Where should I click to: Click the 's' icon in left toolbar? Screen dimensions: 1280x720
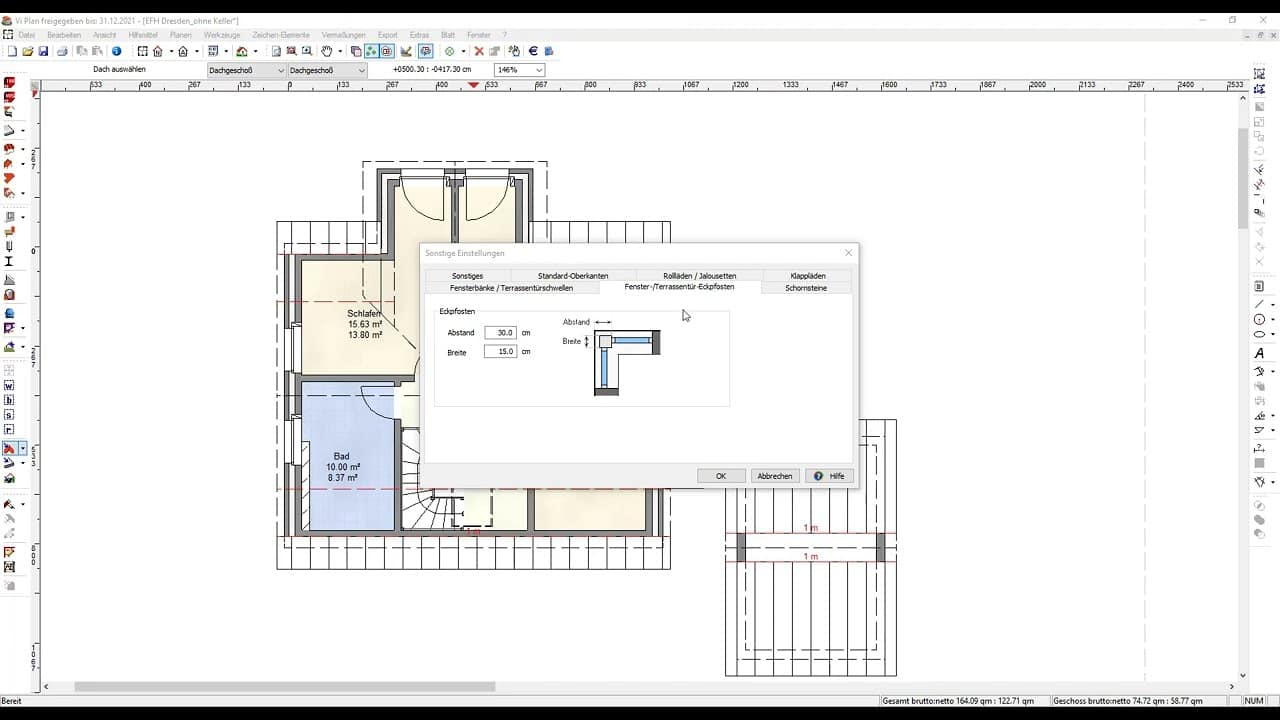click(9, 415)
